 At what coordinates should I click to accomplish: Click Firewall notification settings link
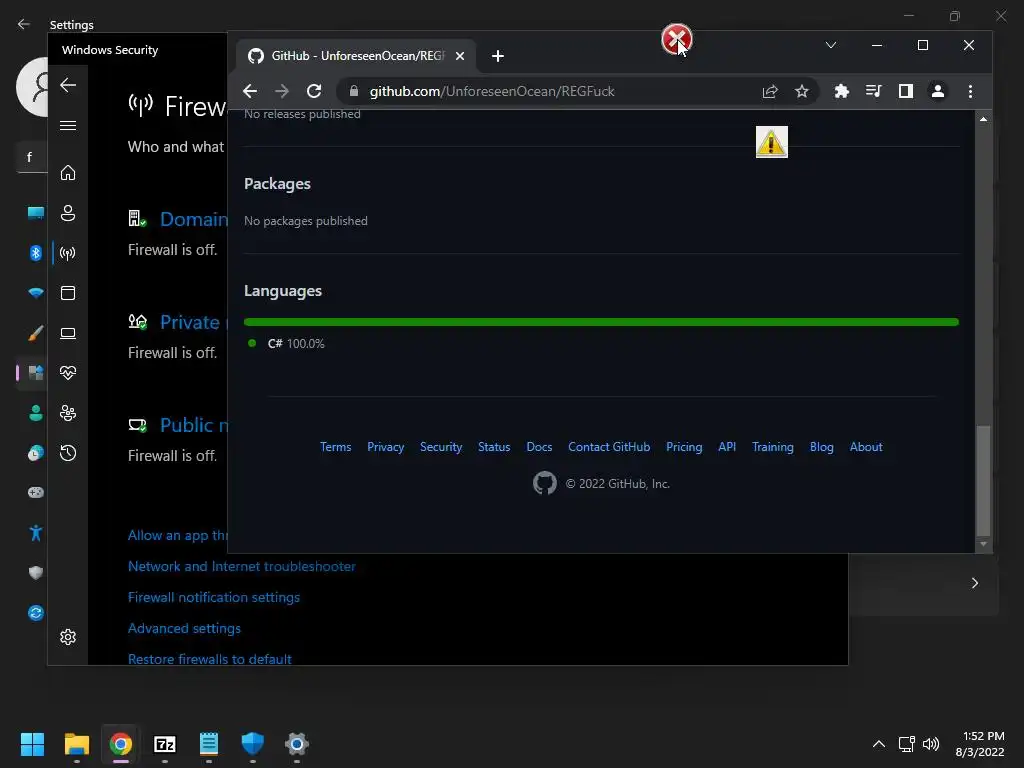214,597
